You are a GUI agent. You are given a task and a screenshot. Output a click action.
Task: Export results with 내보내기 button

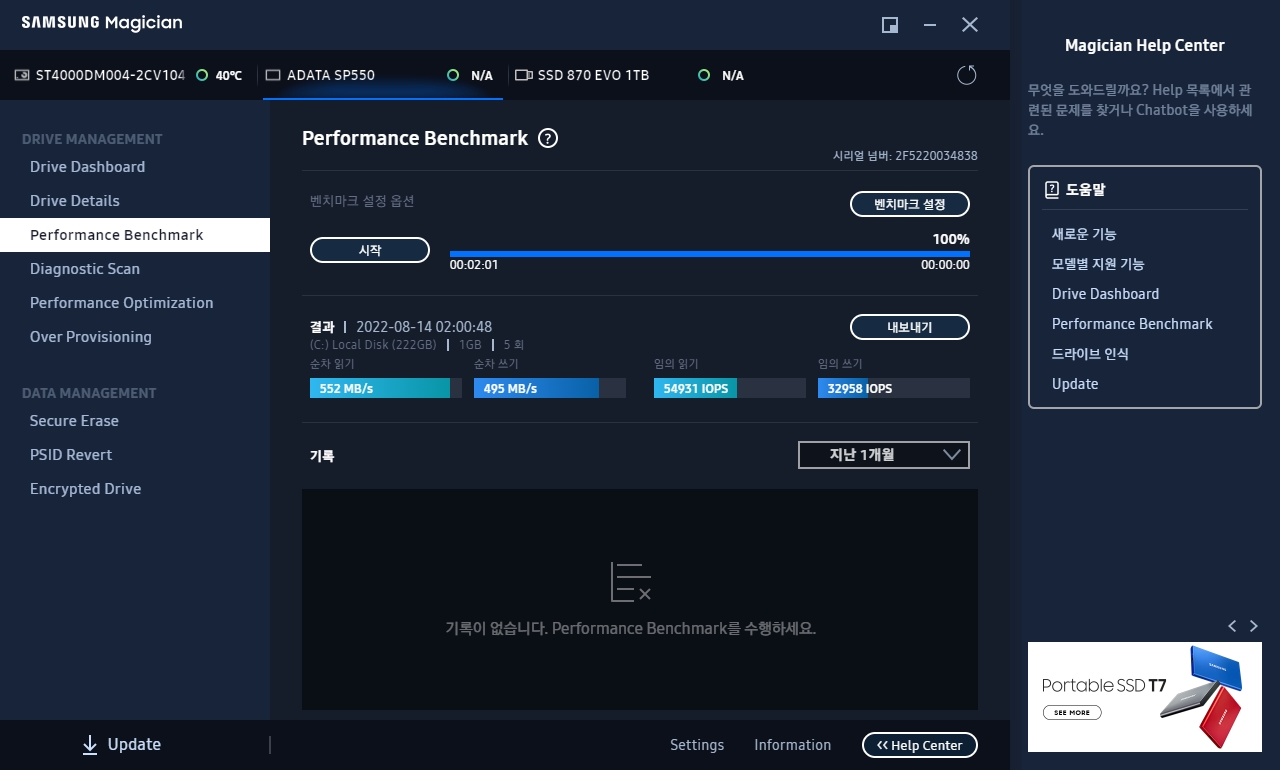click(910, 327)
